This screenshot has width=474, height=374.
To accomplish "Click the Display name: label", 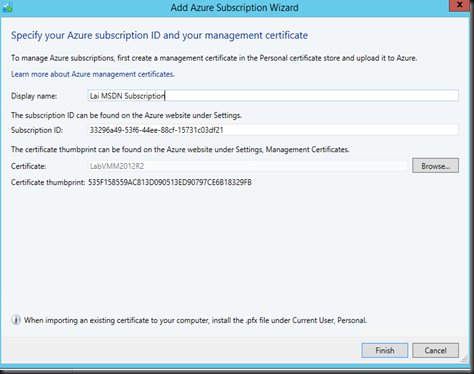I will point(34,96).
